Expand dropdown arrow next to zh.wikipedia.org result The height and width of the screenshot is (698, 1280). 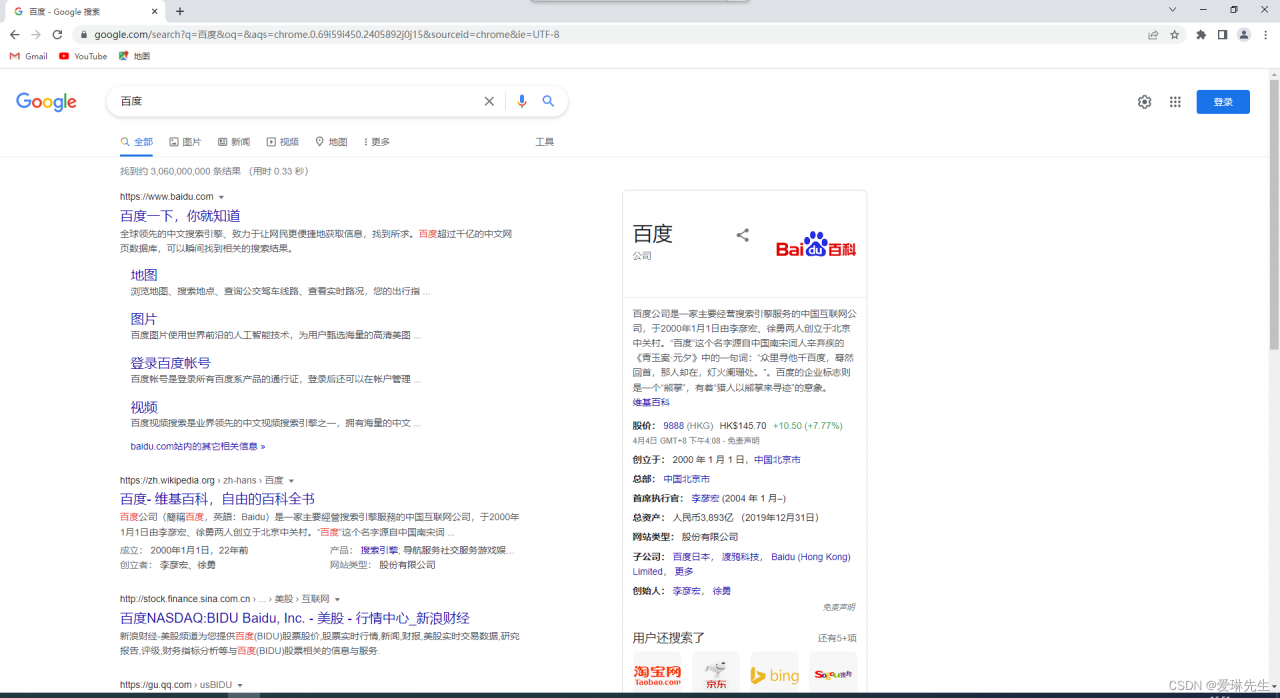(x=292, y=481)
